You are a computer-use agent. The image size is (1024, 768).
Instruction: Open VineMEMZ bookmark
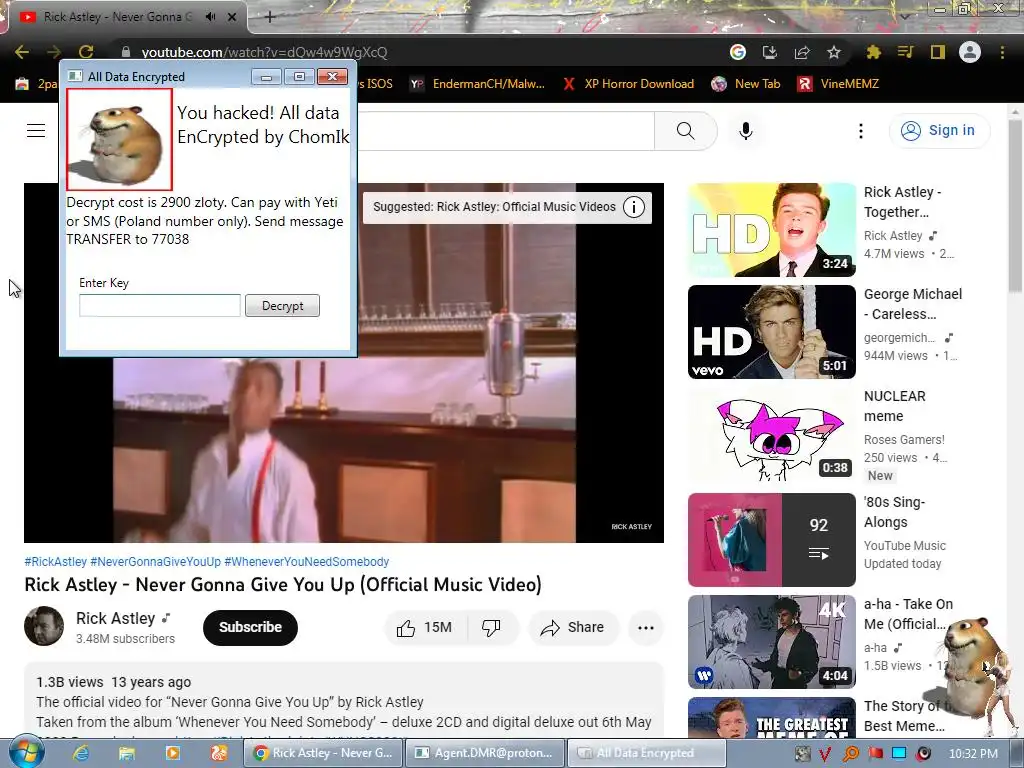[x=839, y=84]
